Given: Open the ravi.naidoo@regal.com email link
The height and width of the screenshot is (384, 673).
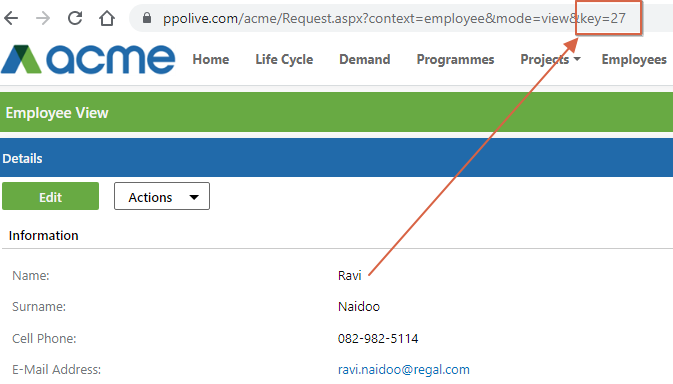Looking at the screenshot, I should [x=403, y=369].
